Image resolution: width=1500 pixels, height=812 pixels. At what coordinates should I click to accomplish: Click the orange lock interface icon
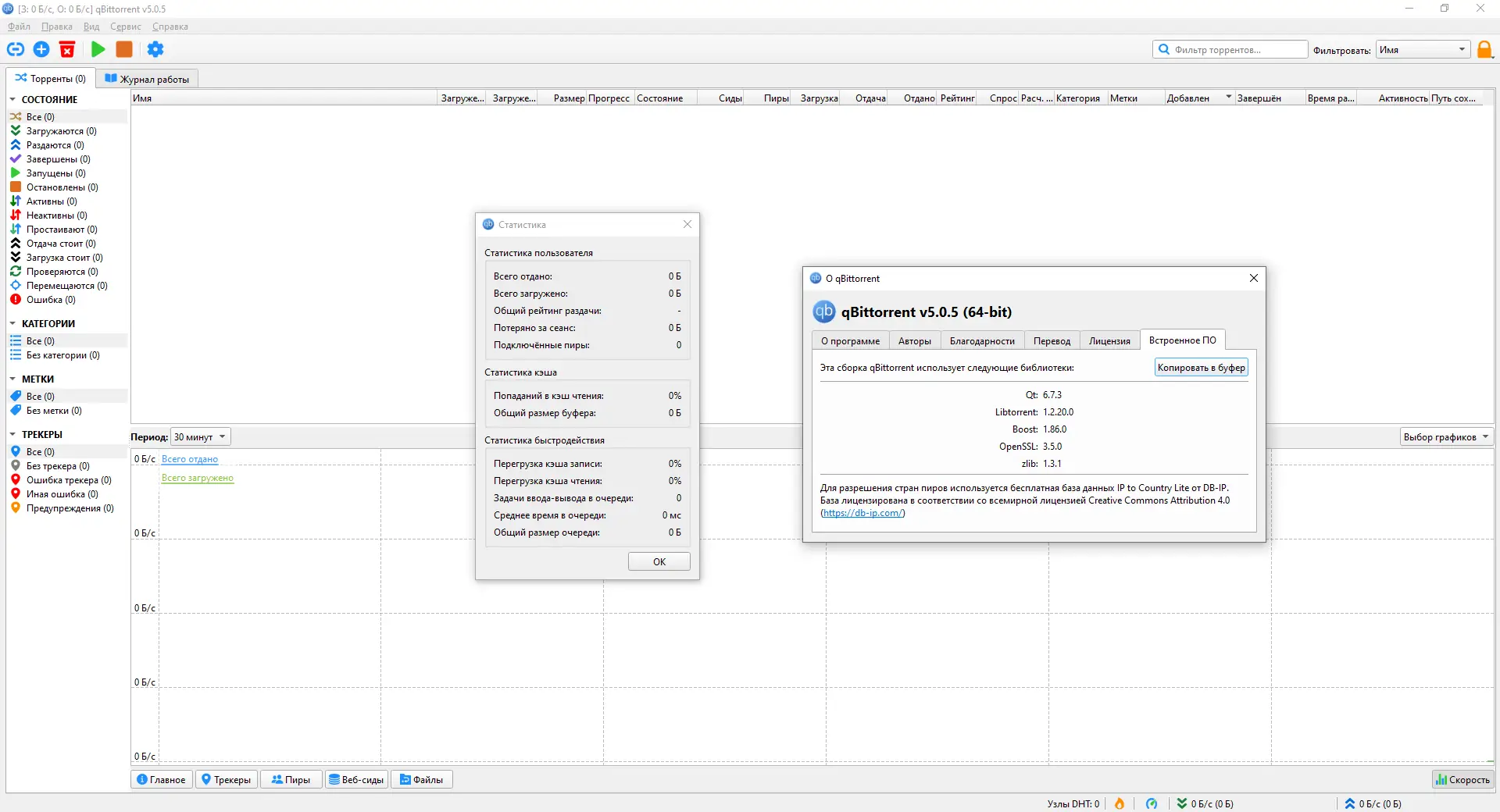click(1484, 50)
